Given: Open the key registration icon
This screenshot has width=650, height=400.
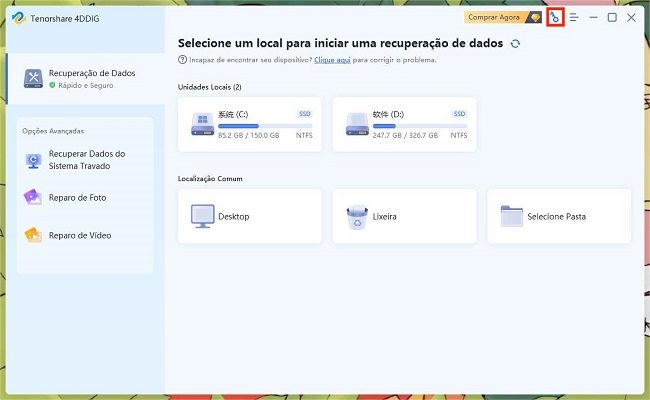Looking at the screenshot, I should [555, 17].
